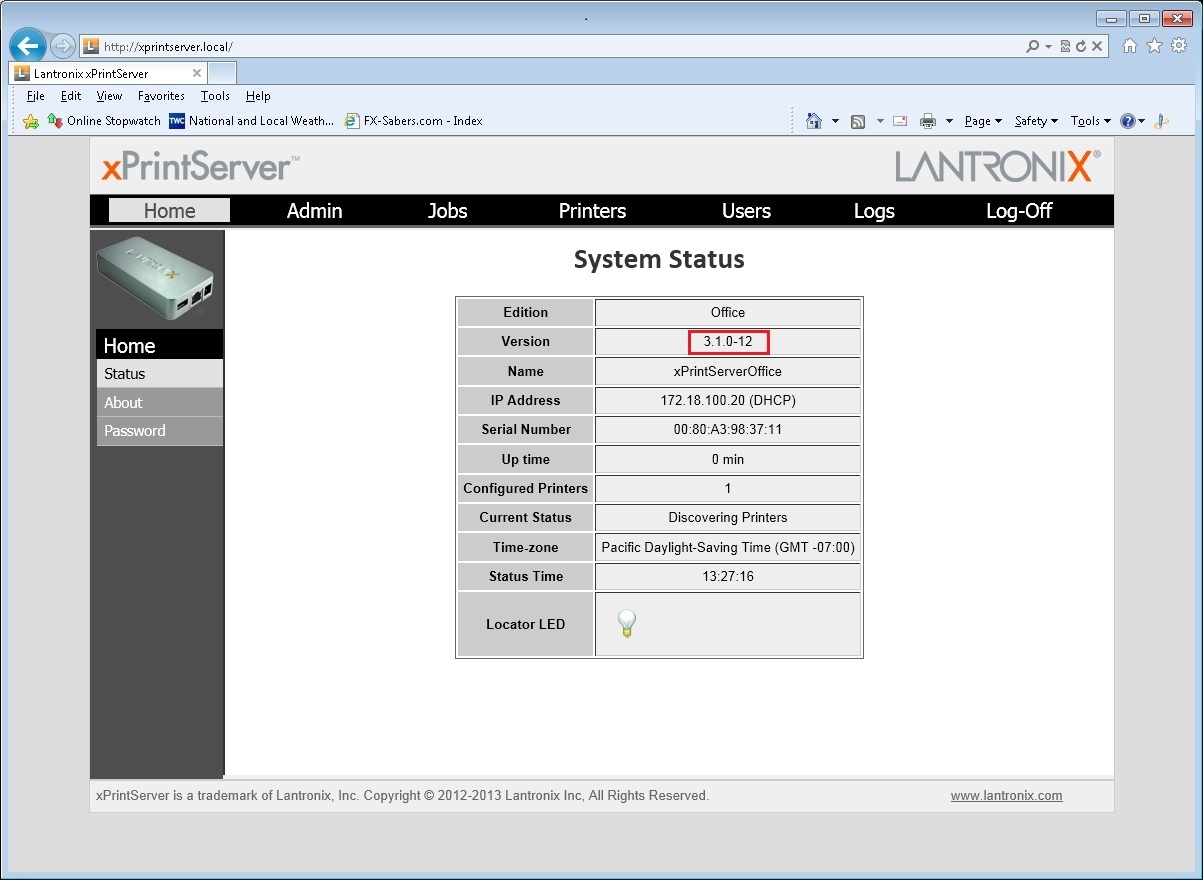Open the dropdown arrow beside the printer icon
1203x880 pixels.
[x=949, y=121]
